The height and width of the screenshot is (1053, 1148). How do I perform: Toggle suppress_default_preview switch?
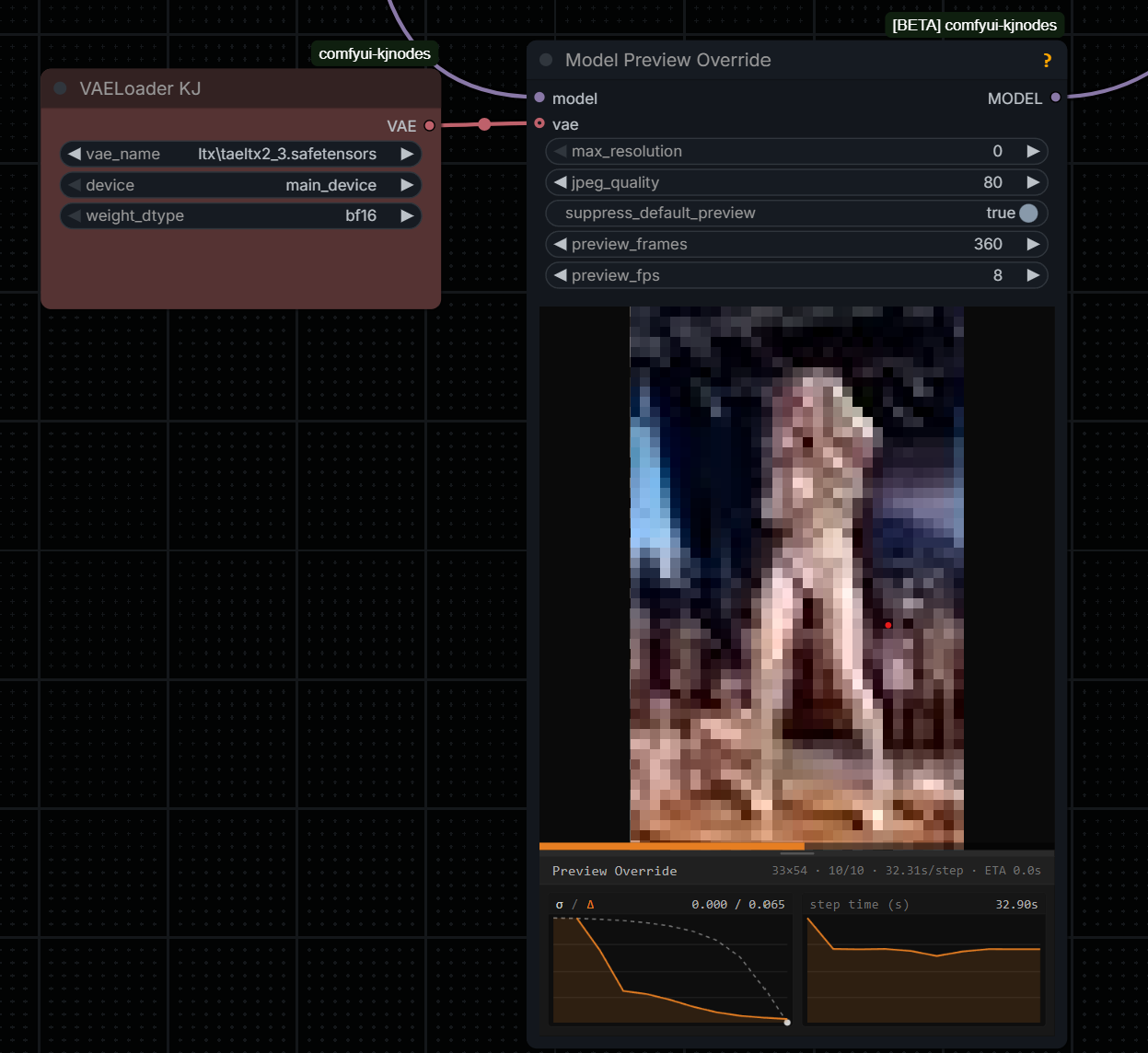coord(1028,213)
